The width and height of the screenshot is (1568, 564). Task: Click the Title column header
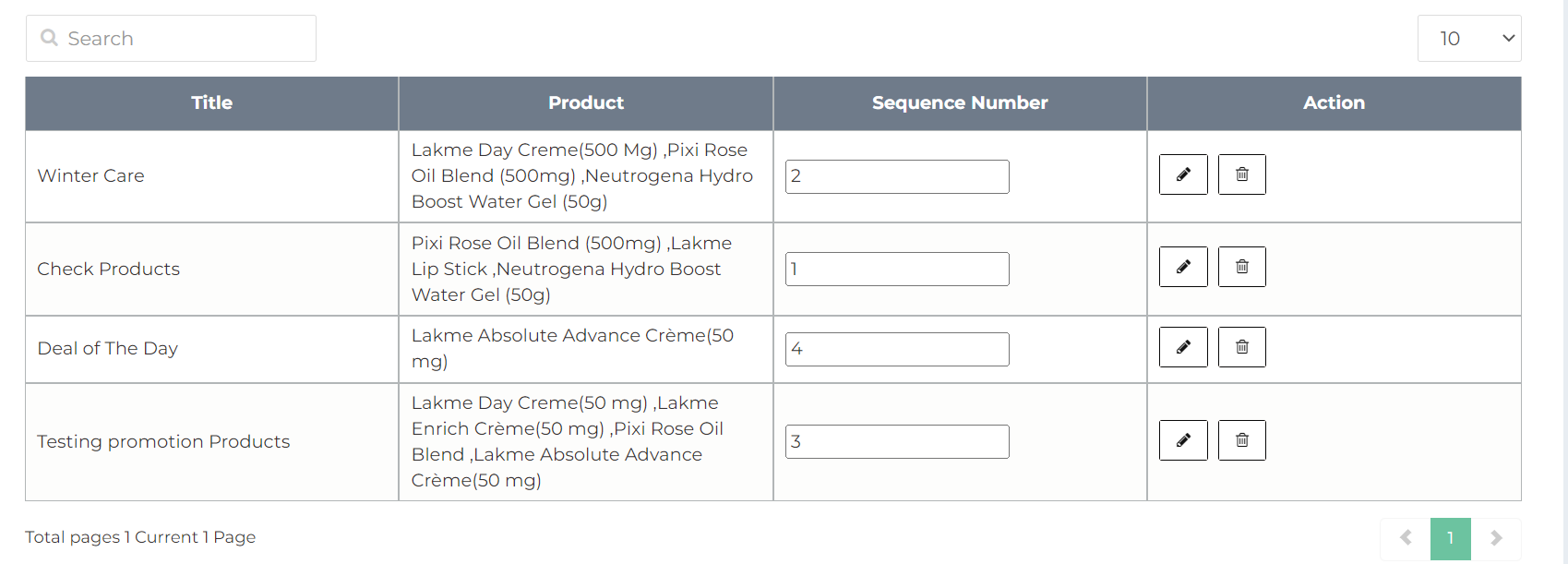coord(211,103)
